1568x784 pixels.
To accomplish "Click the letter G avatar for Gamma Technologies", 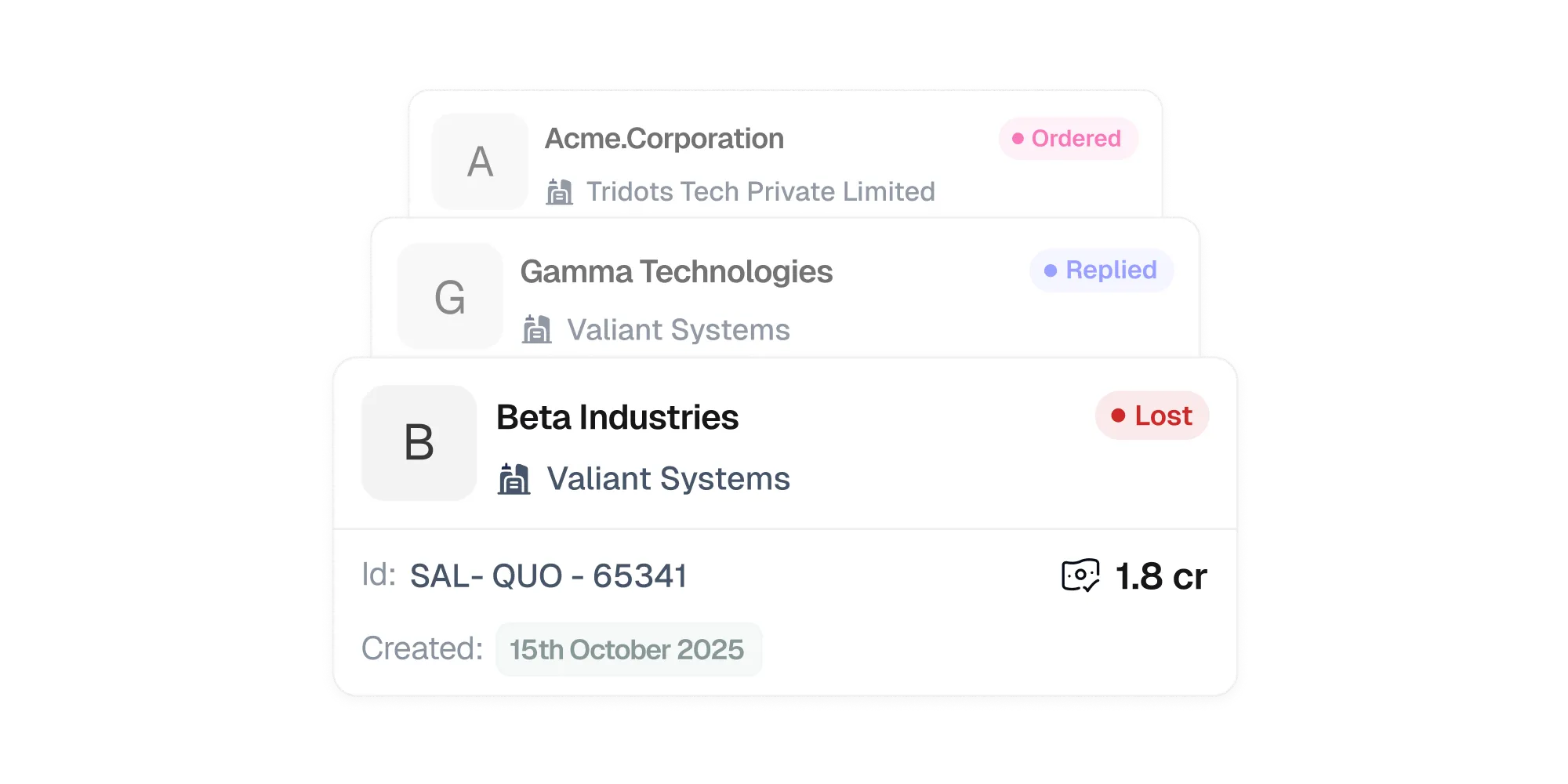I will coord(451,296).
